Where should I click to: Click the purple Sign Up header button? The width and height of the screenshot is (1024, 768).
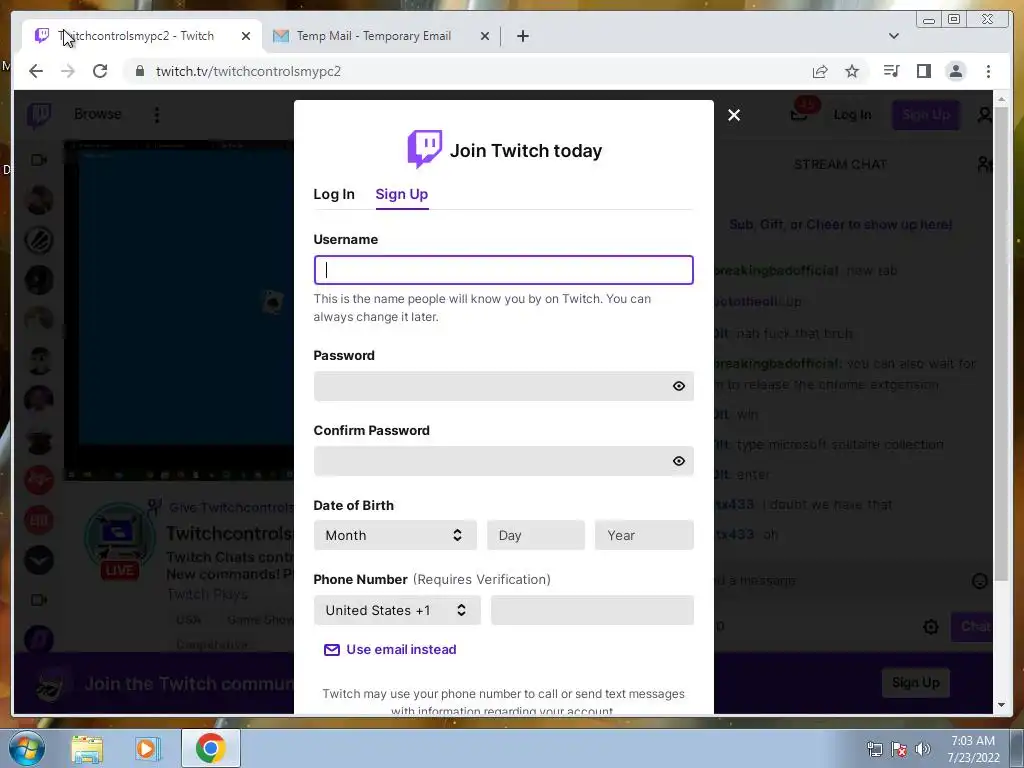click(926, 115)
